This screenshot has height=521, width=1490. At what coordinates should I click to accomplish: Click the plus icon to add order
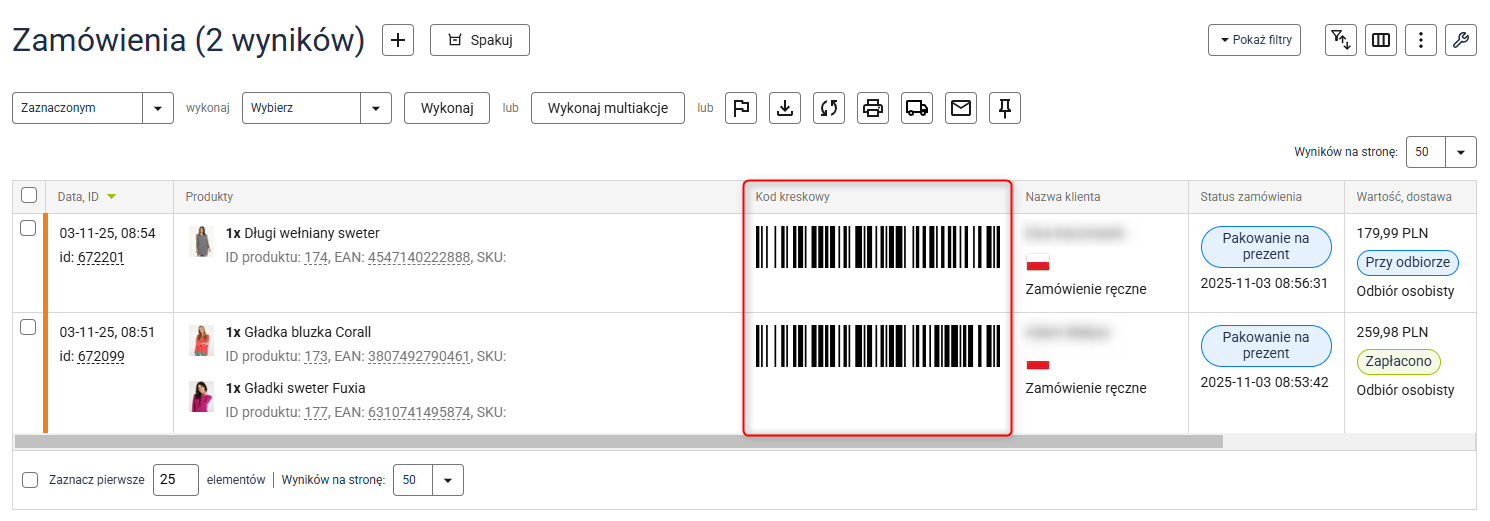tap(398, 40)
